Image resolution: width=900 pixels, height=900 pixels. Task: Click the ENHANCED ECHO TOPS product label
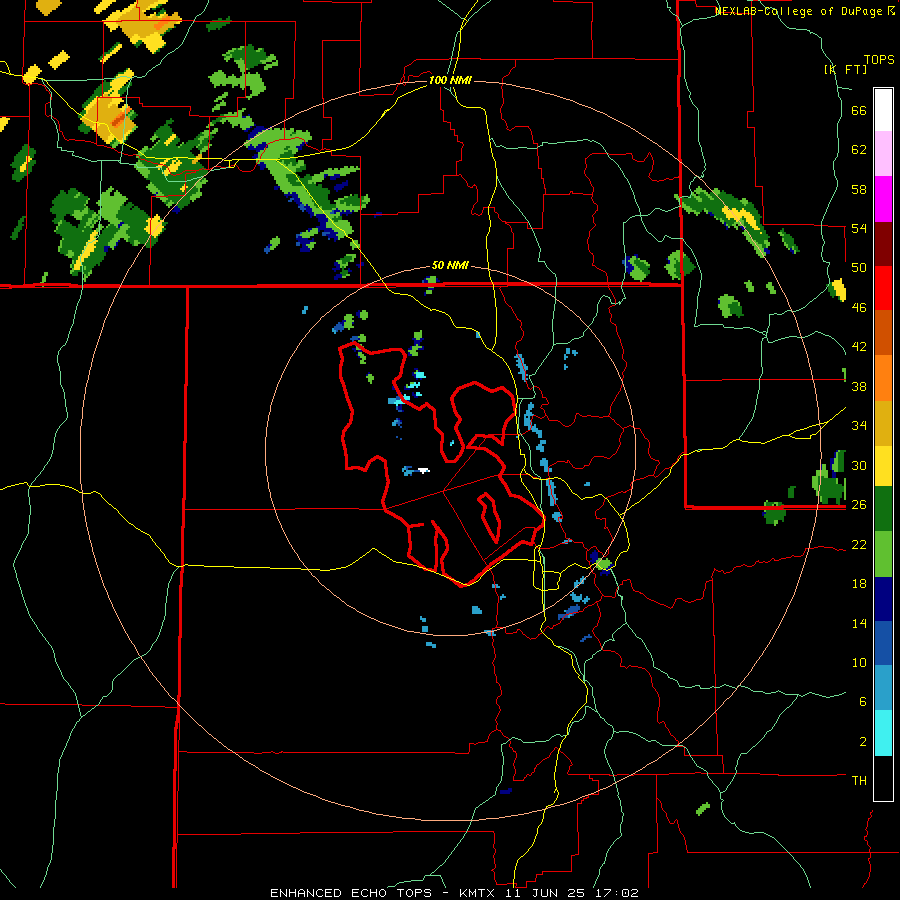coord(351,893)
